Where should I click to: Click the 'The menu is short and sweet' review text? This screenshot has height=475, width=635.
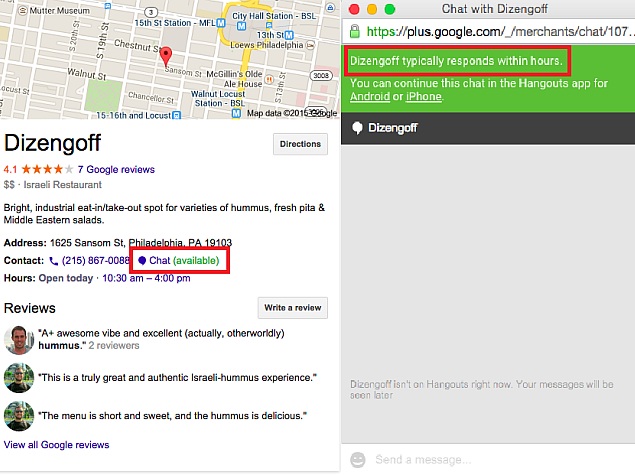(173, 416)
